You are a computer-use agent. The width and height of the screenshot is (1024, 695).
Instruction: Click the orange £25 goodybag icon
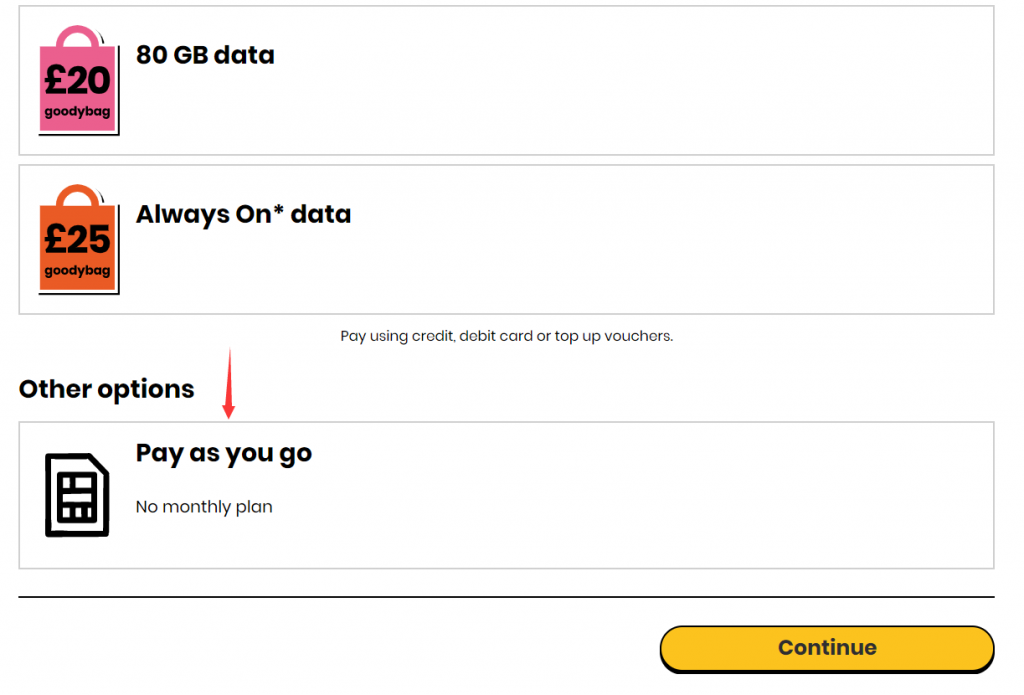(x=78, y=239)
